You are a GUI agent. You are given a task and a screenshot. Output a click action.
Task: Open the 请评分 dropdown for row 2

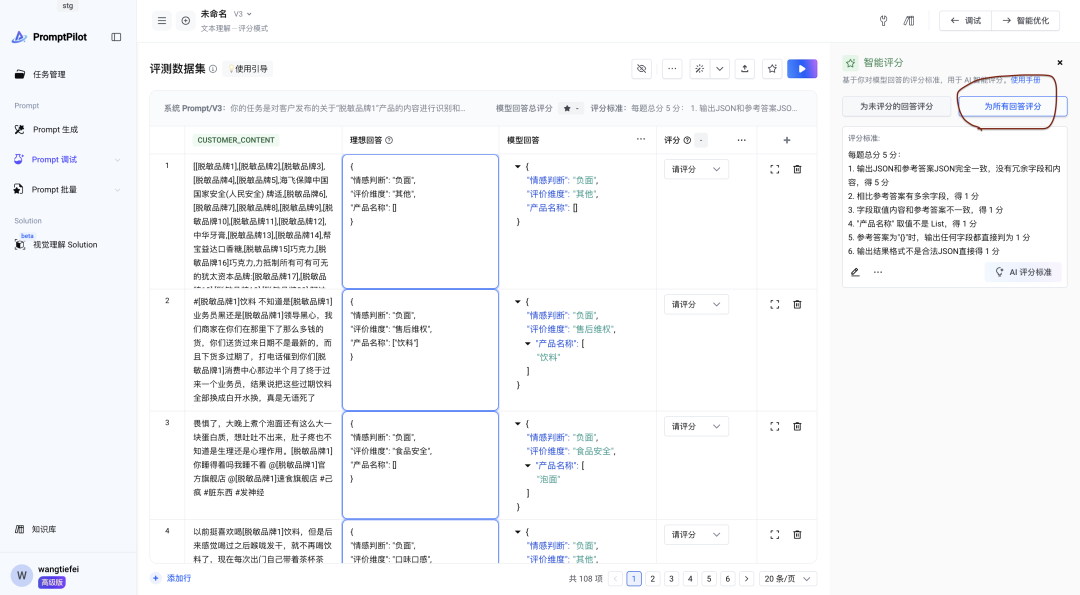coord(696,304)
